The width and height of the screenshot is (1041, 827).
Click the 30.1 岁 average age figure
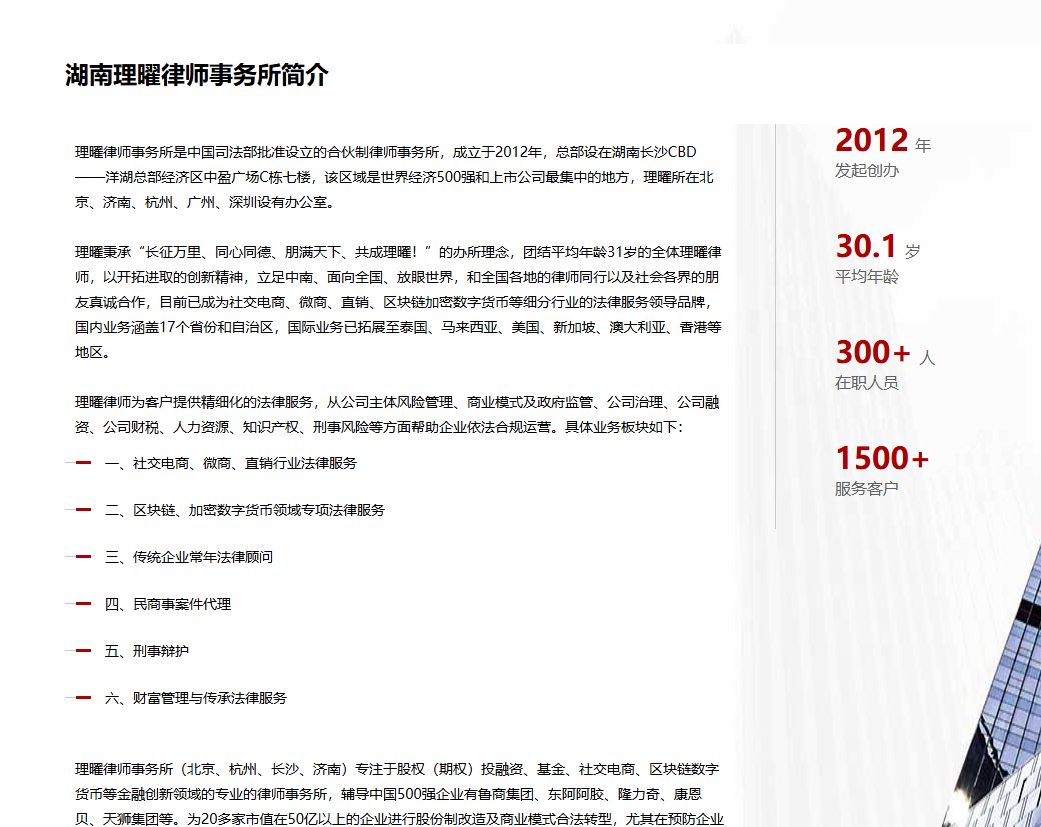877,247
